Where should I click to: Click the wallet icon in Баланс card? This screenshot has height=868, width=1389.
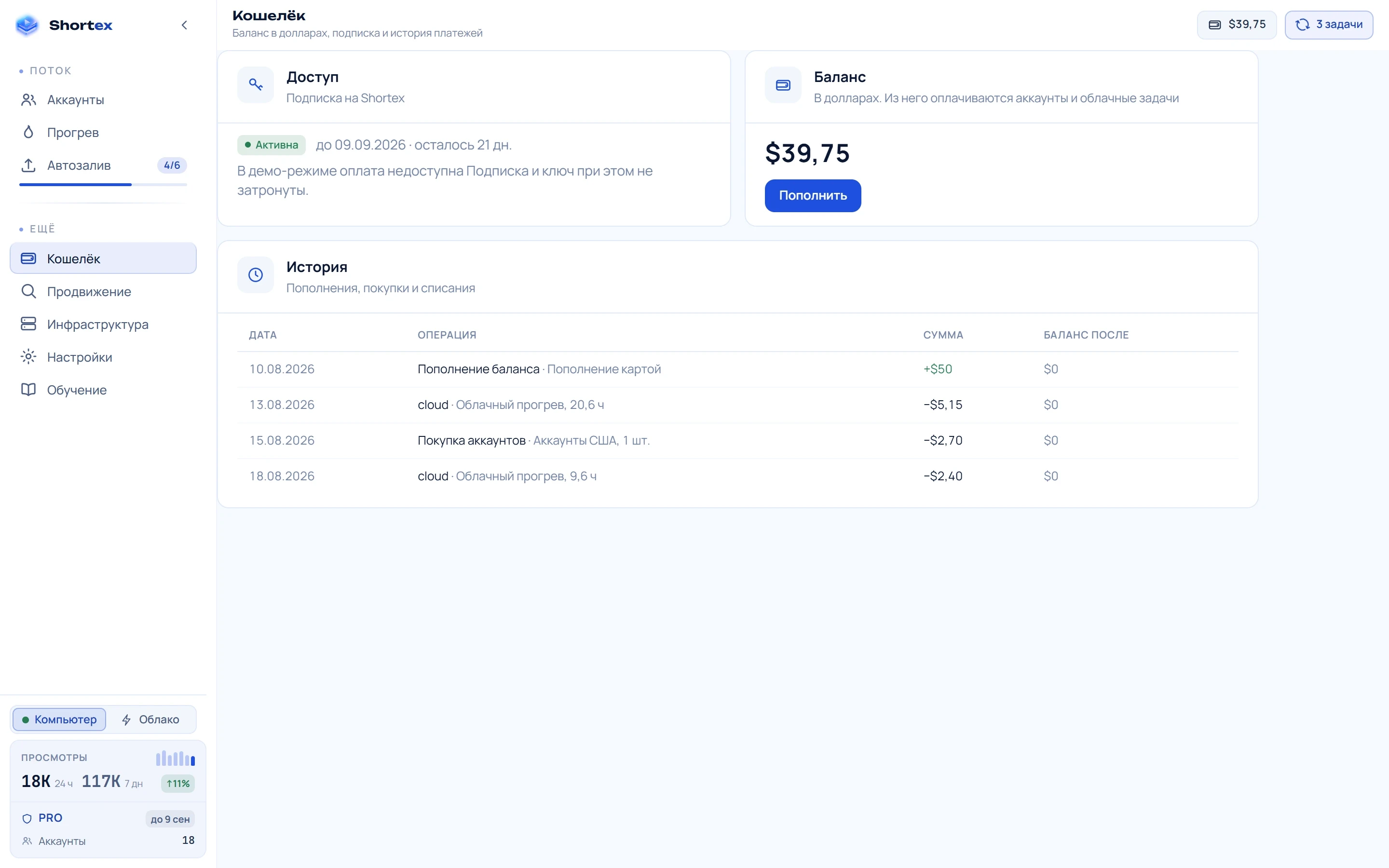783,85
